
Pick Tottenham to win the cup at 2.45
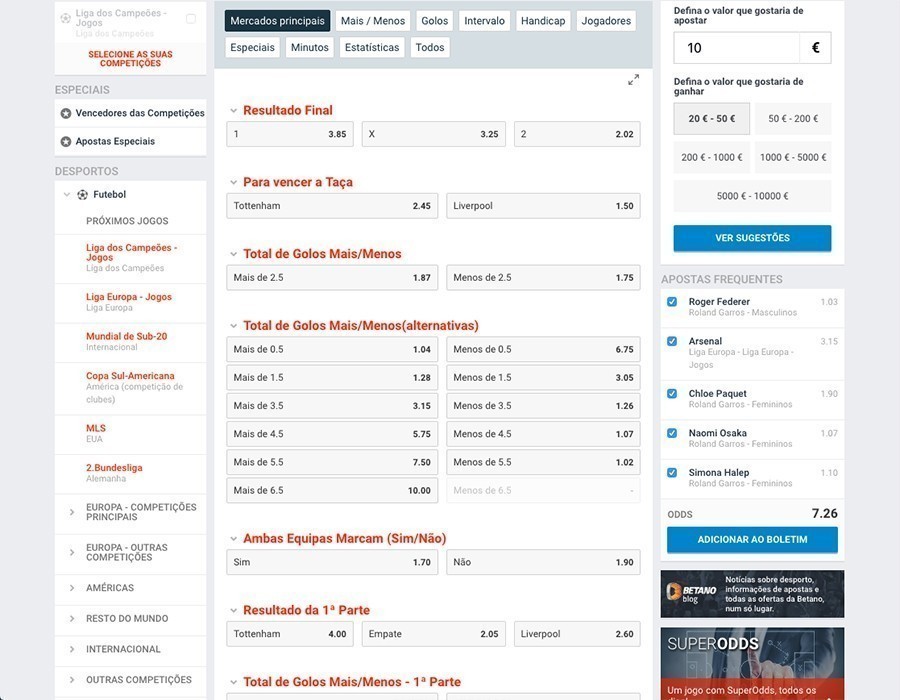[332, 206]
